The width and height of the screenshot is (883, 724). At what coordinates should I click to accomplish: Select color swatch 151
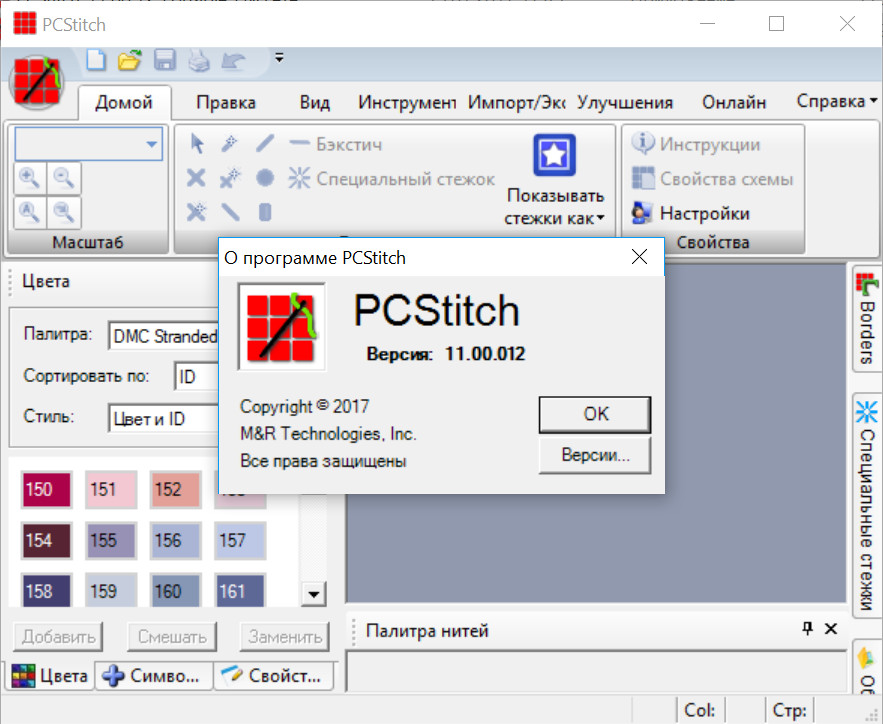coord(111,489)
